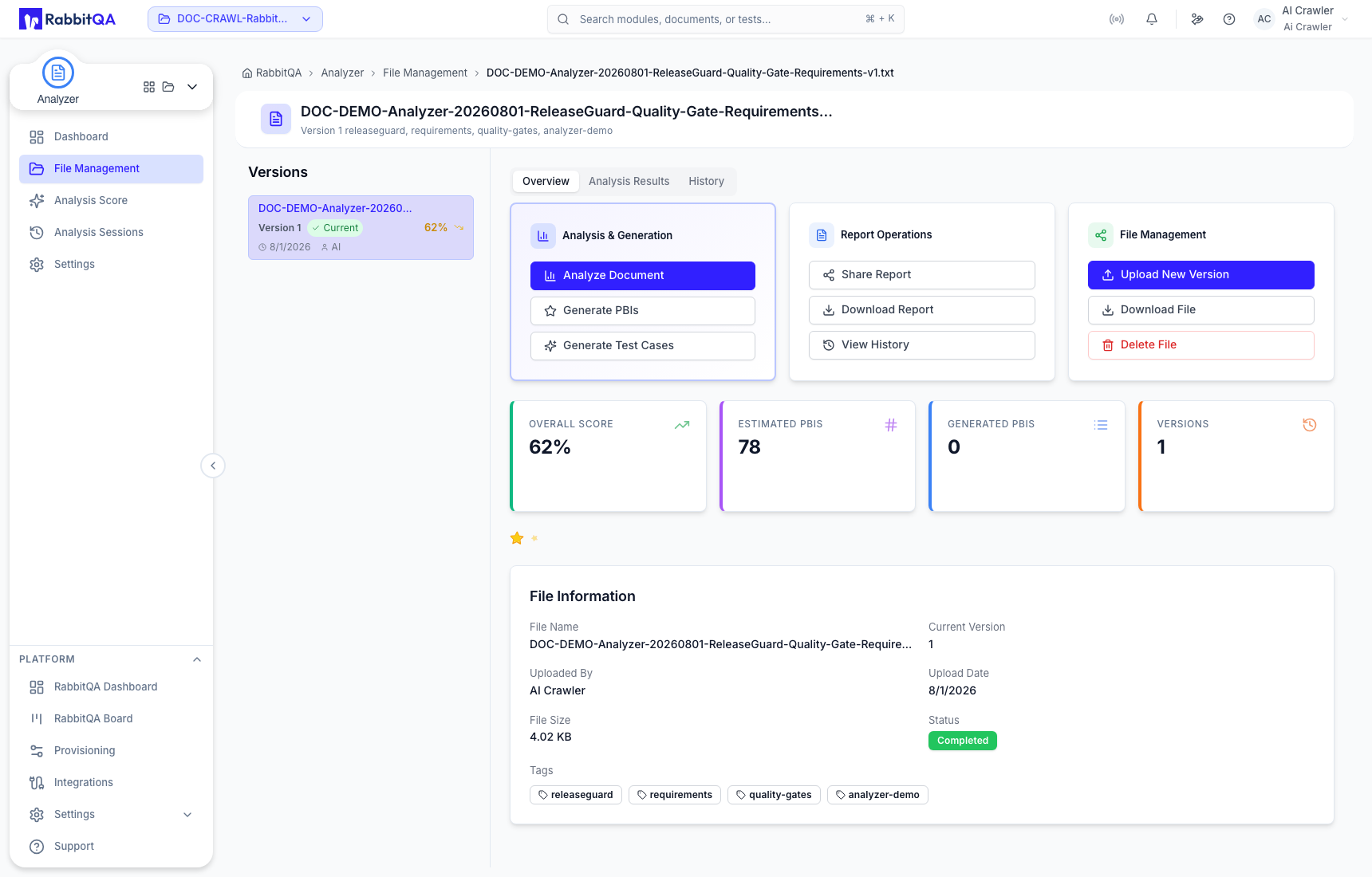The width and height of the screenshot is (1372, 877).
Task: Focus the search modules input field
Action: pos(726,19)
